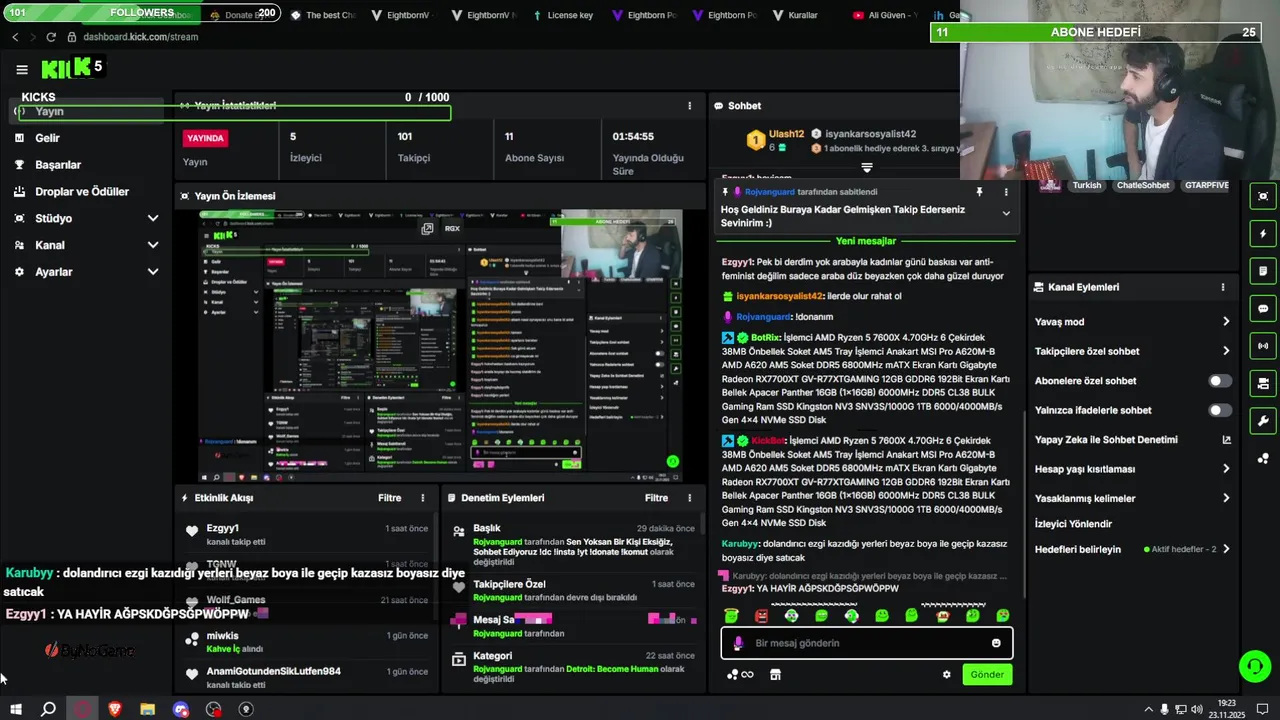Open the emoji picker in the message box
This screenshot has height=720, width=1280.
tap(996, 643)
